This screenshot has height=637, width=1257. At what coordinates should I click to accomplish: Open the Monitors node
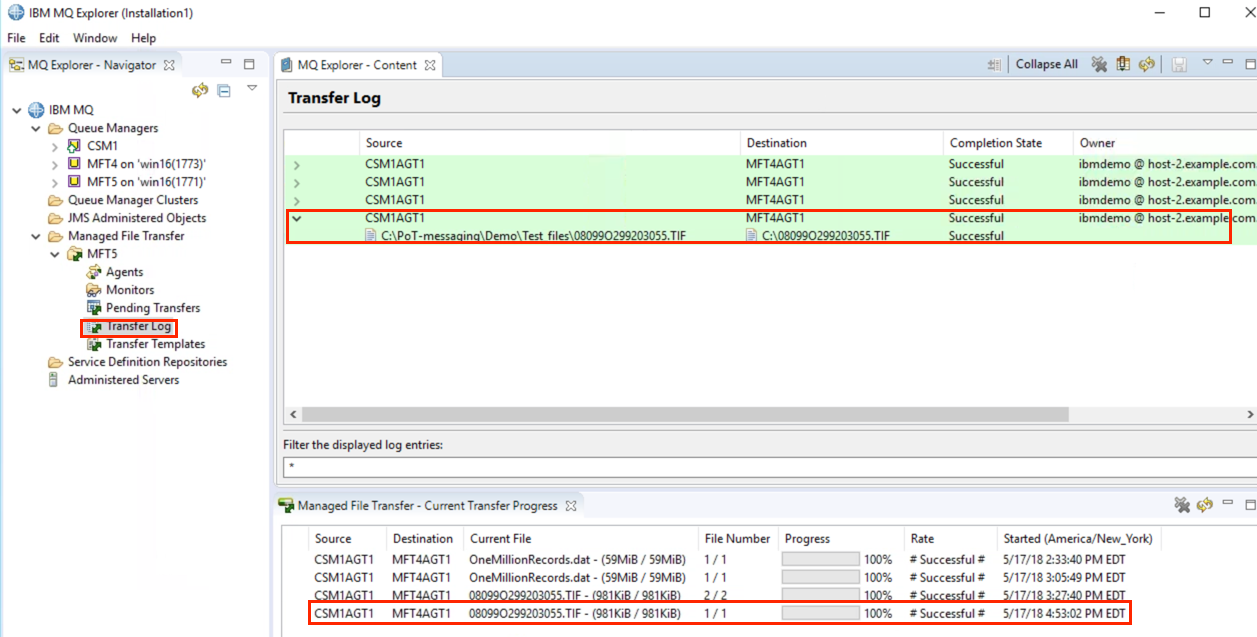tap(130, 290)
